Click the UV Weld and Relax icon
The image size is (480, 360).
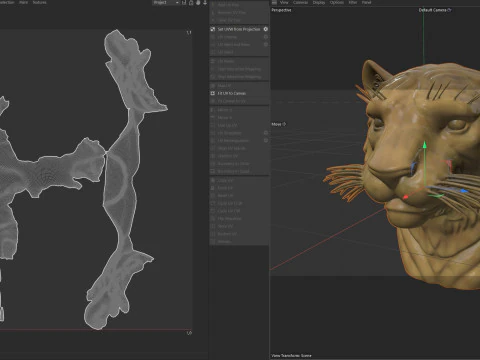(x=213, y=44)
